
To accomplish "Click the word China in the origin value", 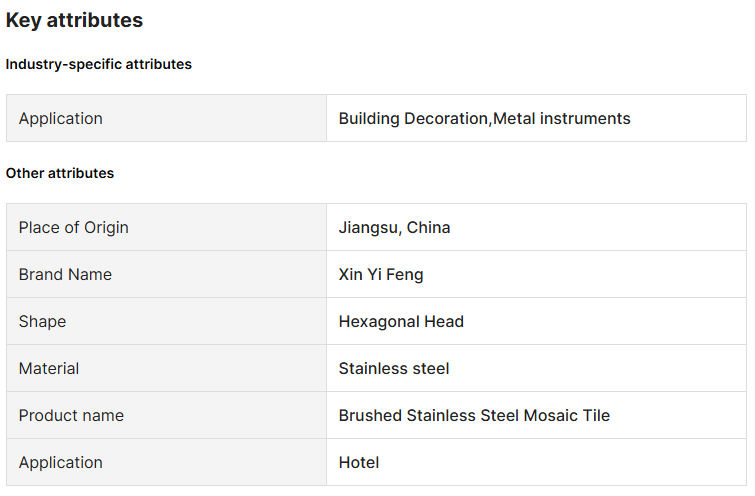I will tap(428, 227).
